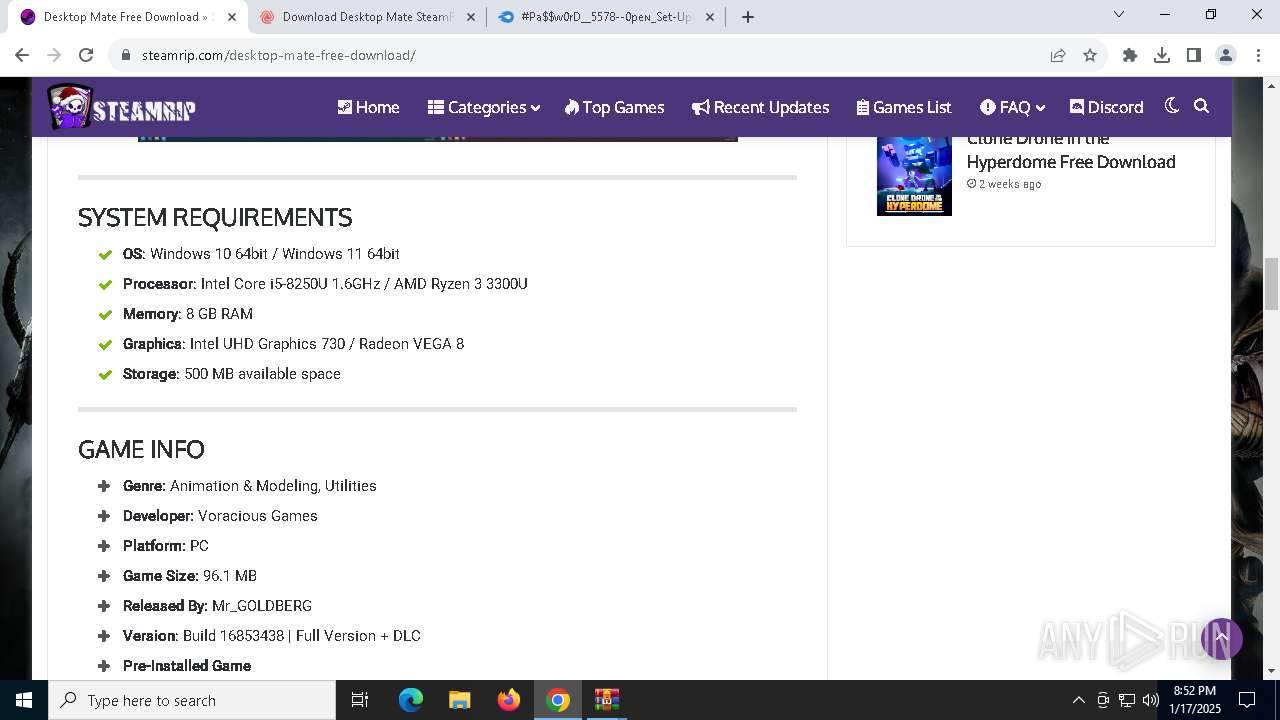Viewport: 1280px width, 720px height.
Task: Select the Developer: Voracious Games line
Action: click(220, 516)
